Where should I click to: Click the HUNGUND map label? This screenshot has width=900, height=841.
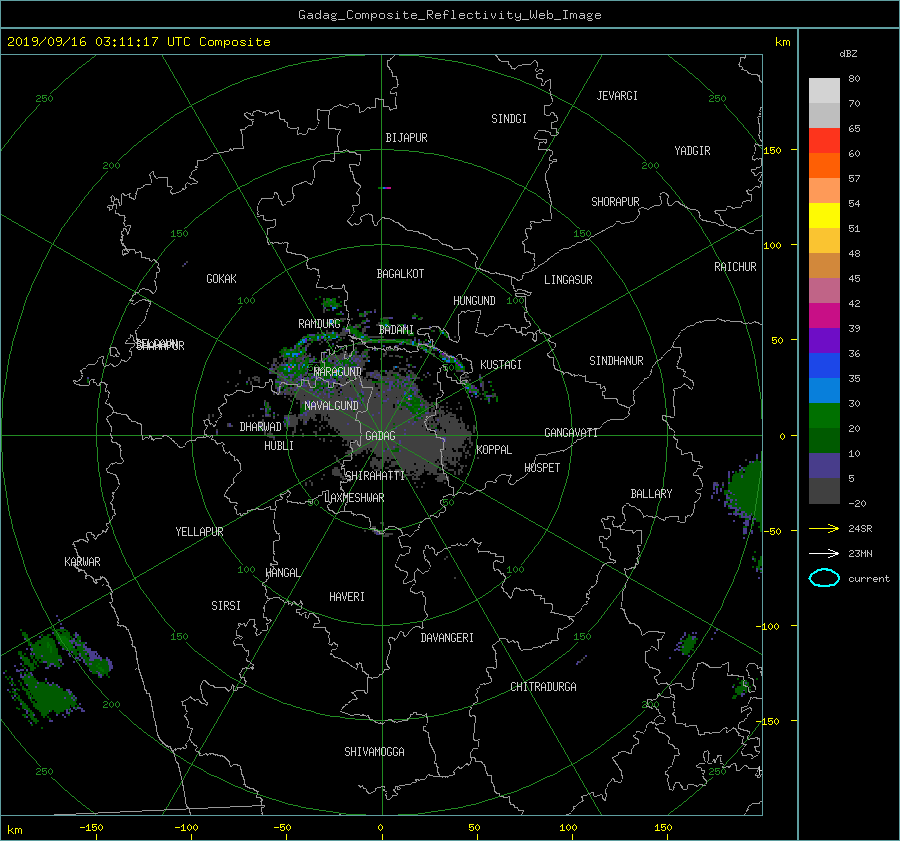click(x=474, y=301)
